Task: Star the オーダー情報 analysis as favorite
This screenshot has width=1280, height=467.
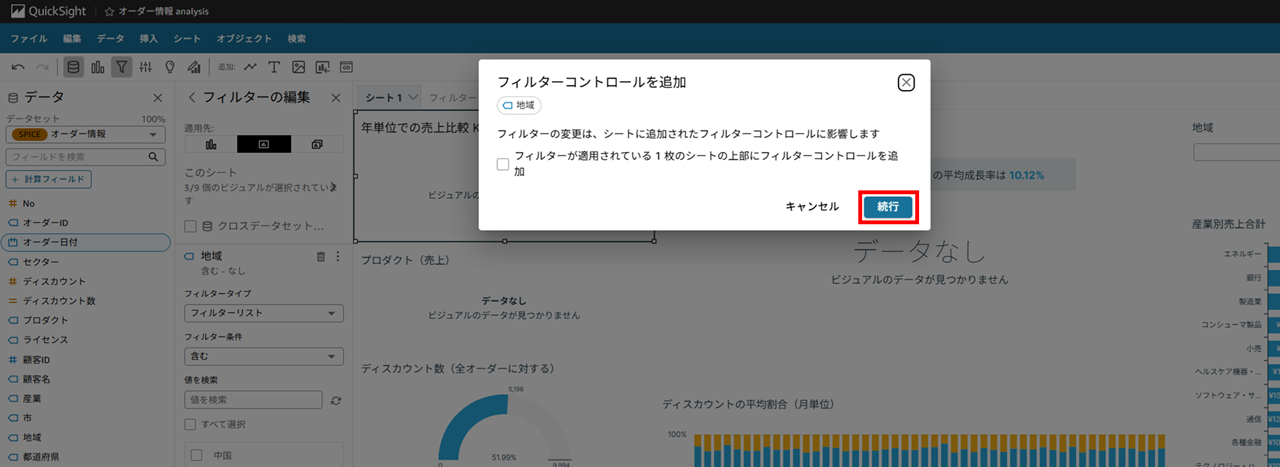Action: (x=109, y=11)
